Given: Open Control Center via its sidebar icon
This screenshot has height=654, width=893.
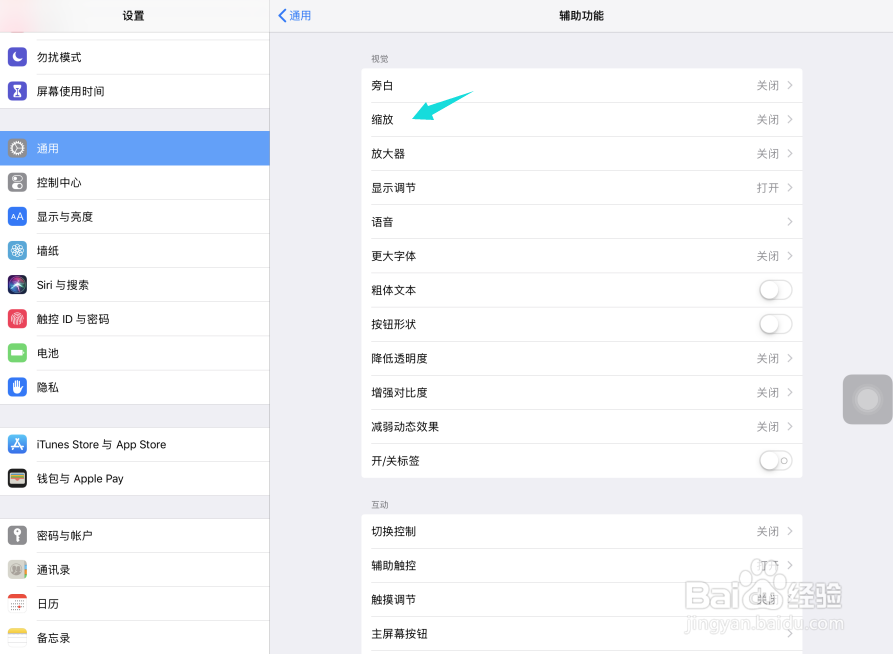Looking at the screenshot, I should (x=17, y=182).
